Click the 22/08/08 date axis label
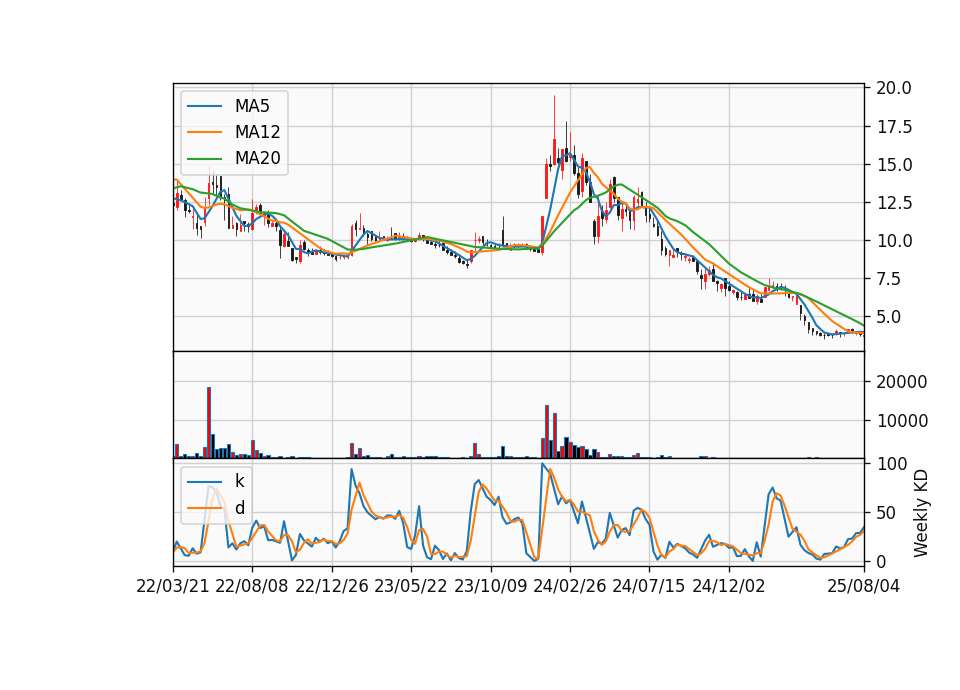Viewport: 960px width, 690px height. [x=252, y=586]
